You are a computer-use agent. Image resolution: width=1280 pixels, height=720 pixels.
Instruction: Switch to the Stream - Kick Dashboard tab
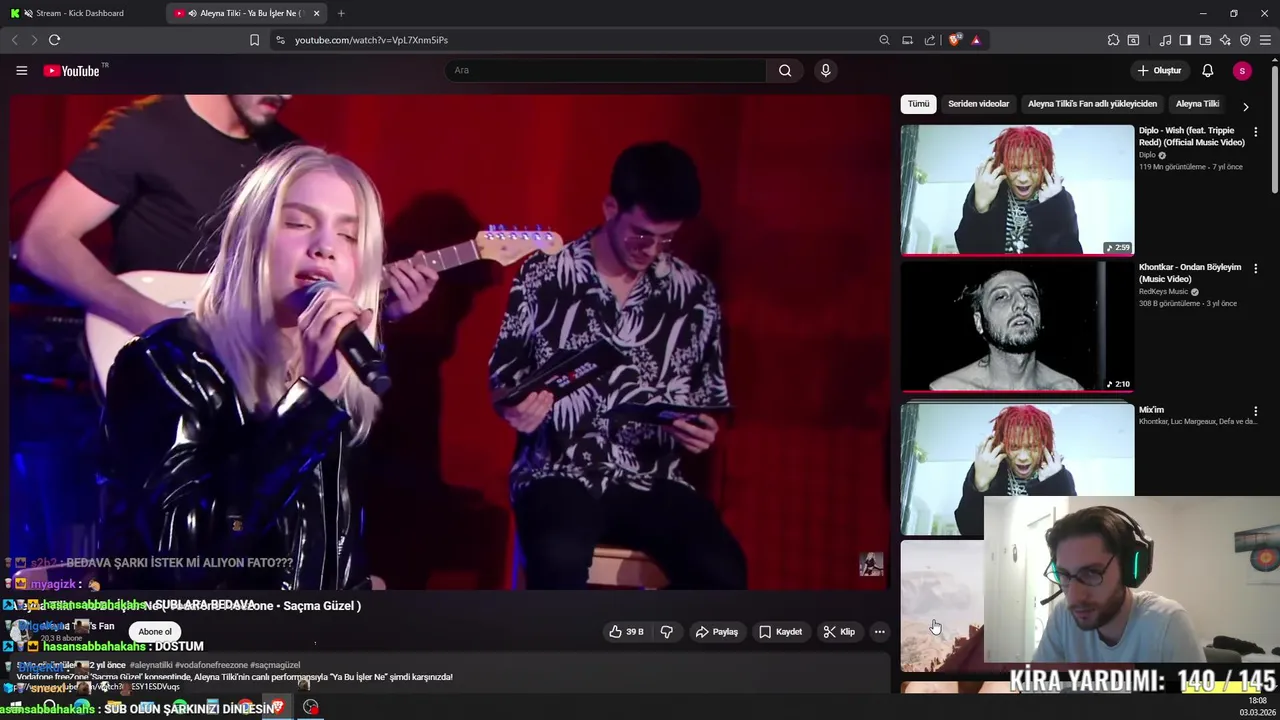82,13
